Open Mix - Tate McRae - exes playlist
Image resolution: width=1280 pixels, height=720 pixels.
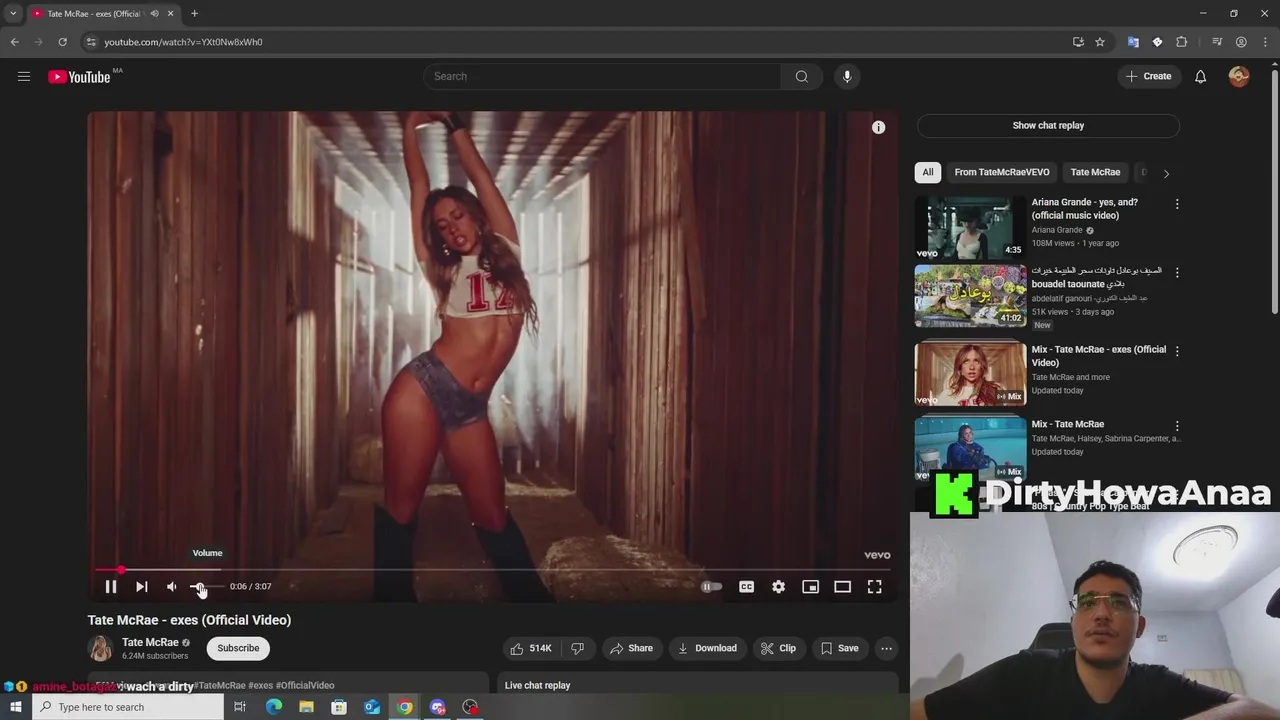pyautogui.click(x=970, y=374)
